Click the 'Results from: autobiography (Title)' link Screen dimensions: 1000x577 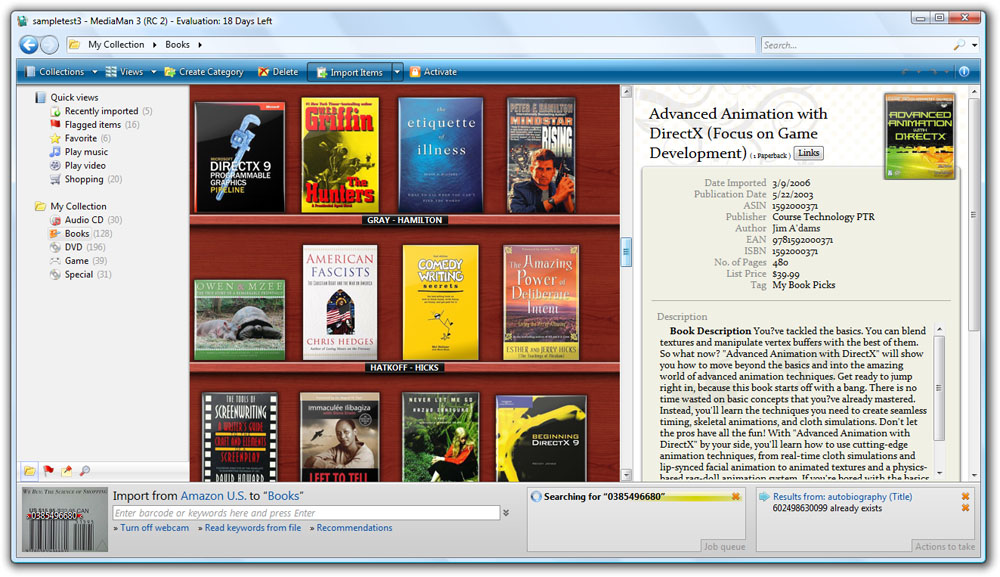coord(842,497)
